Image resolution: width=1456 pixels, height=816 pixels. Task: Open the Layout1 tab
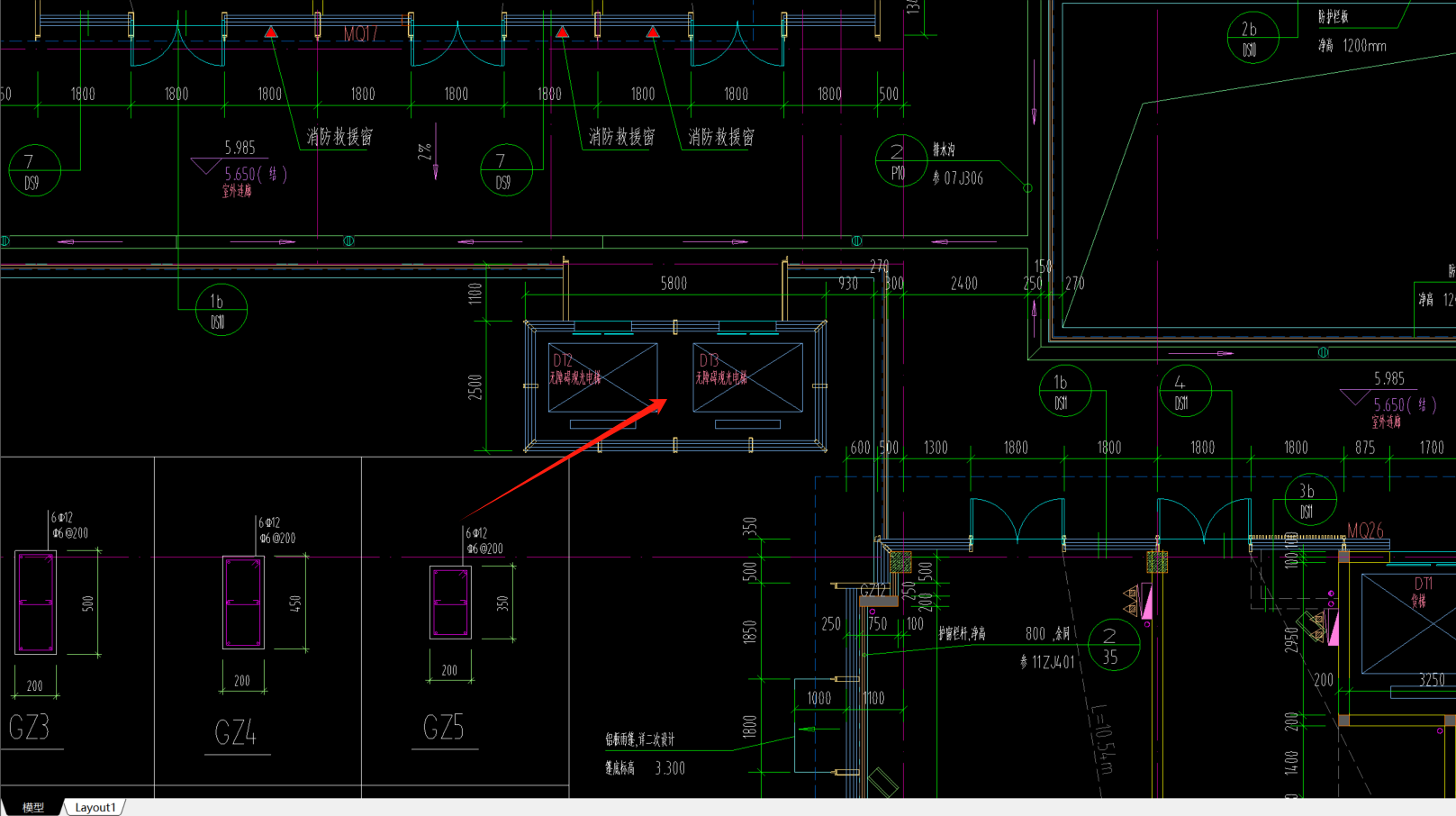pyautogui.click(x=95, y=807)
